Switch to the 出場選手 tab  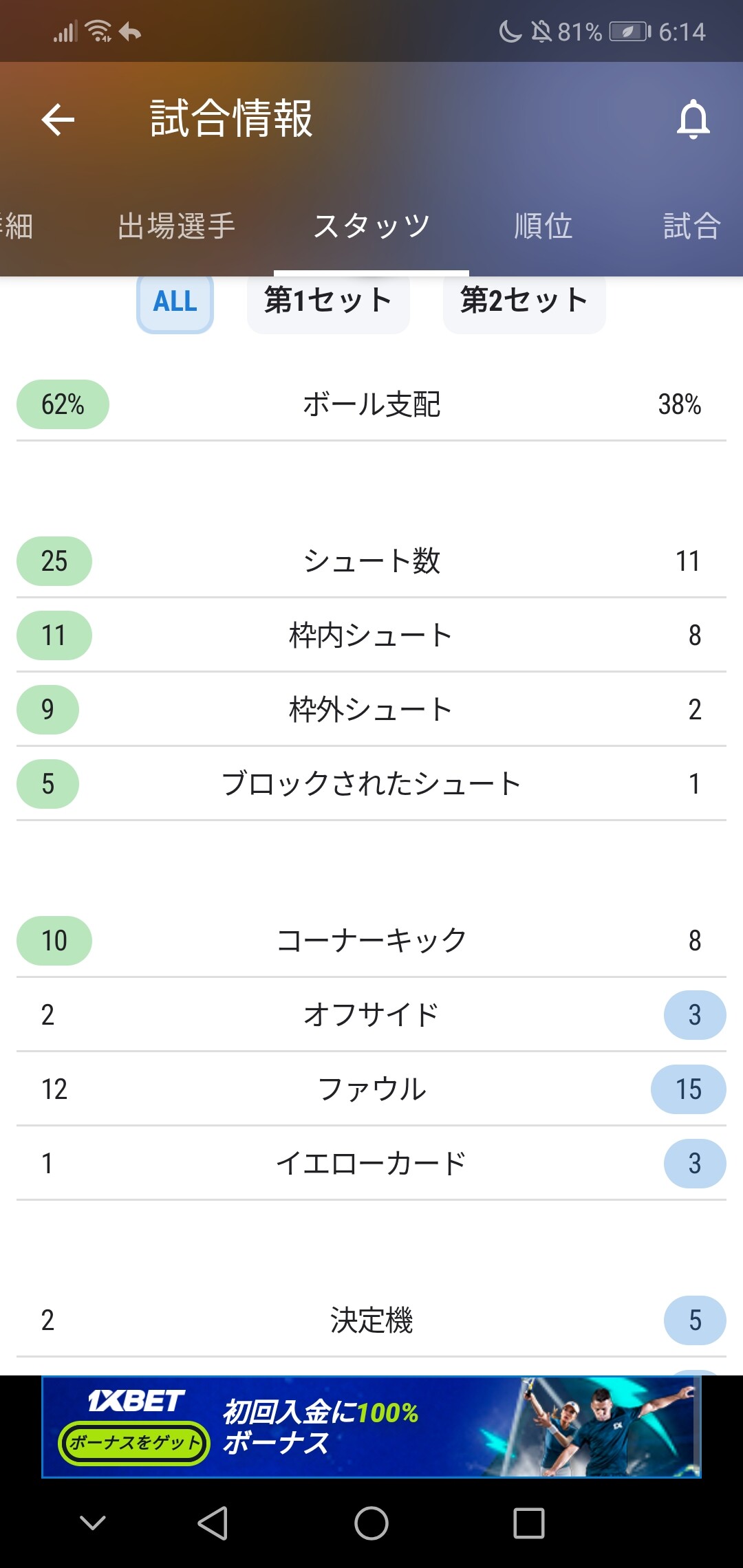[x=176, y=226]
